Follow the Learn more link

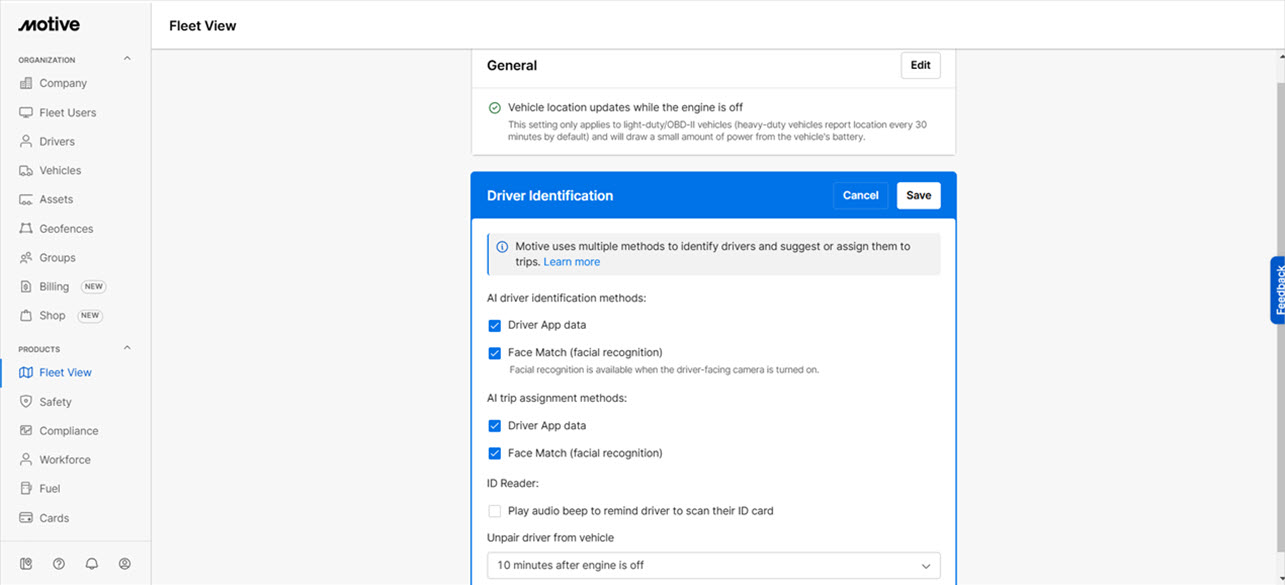[572, 262]
